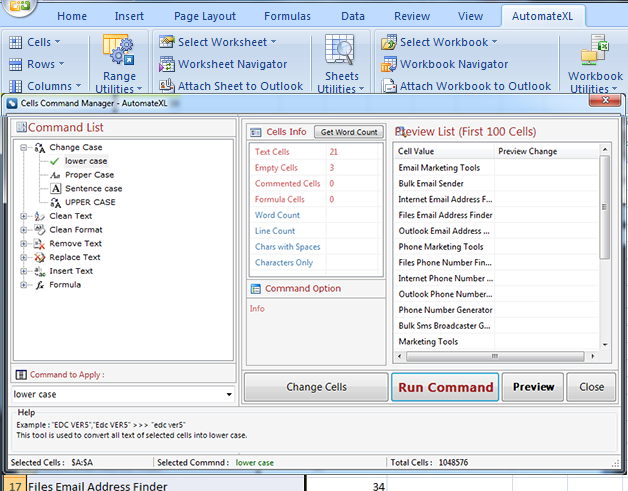
Task: Switch to the Formulas tab
Action: [x=287, y=16]
